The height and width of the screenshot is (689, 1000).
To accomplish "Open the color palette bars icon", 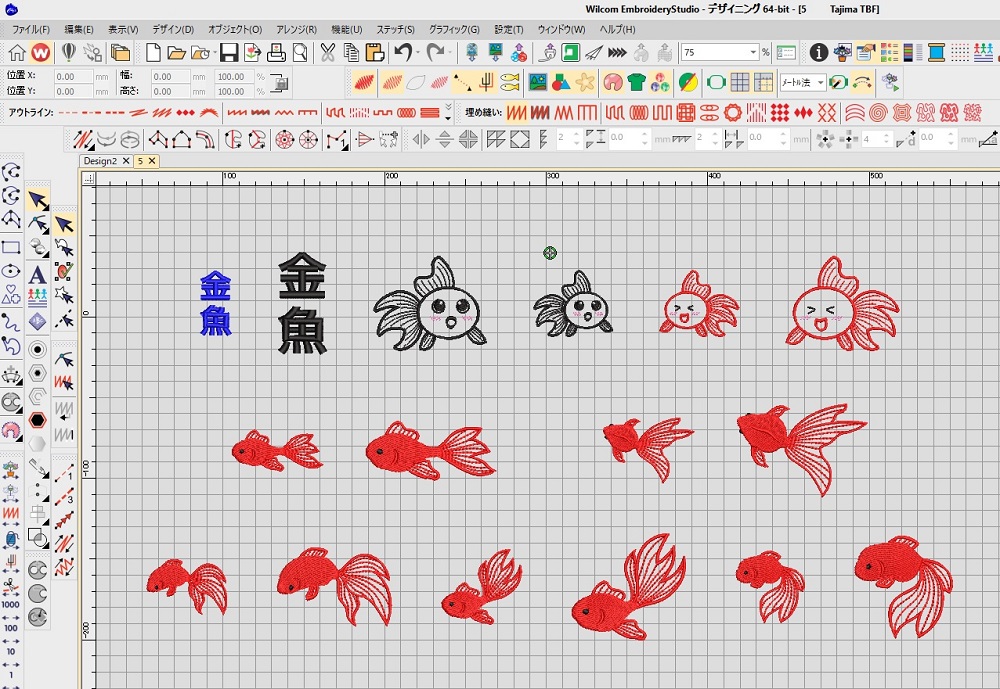I will click(913, 52).
